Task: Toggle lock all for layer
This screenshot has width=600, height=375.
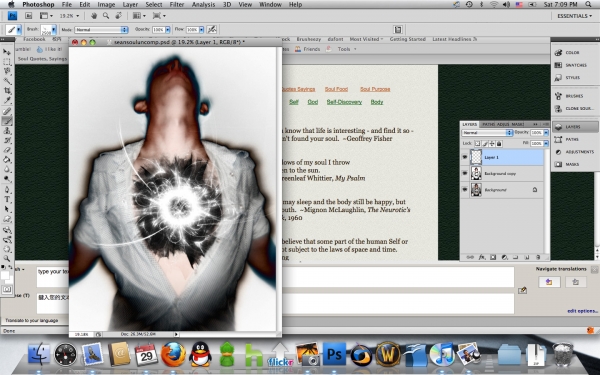Action: tap(499, 144)
